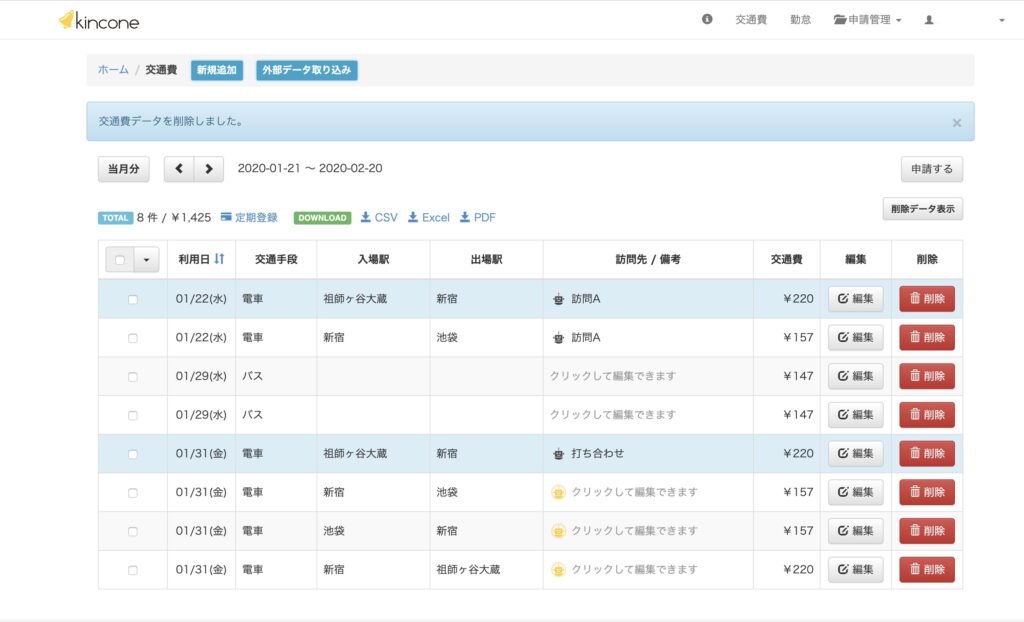Edit the second 01/29 バス entry
The height and width of the screenshot is (622, 1024).
pos(856,414)
